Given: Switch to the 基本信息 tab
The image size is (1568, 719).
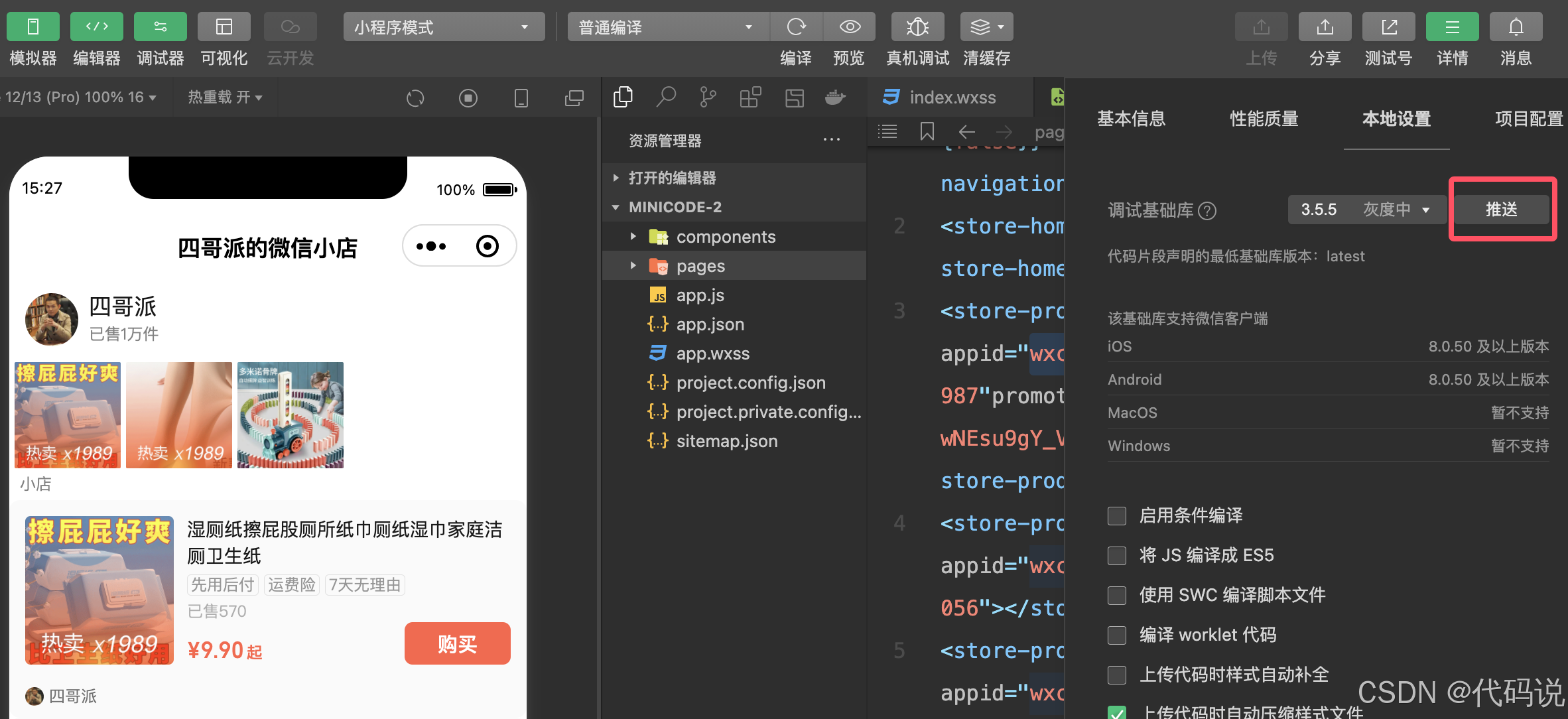Looking at the screenshot, I should [x=1131, y=119].
